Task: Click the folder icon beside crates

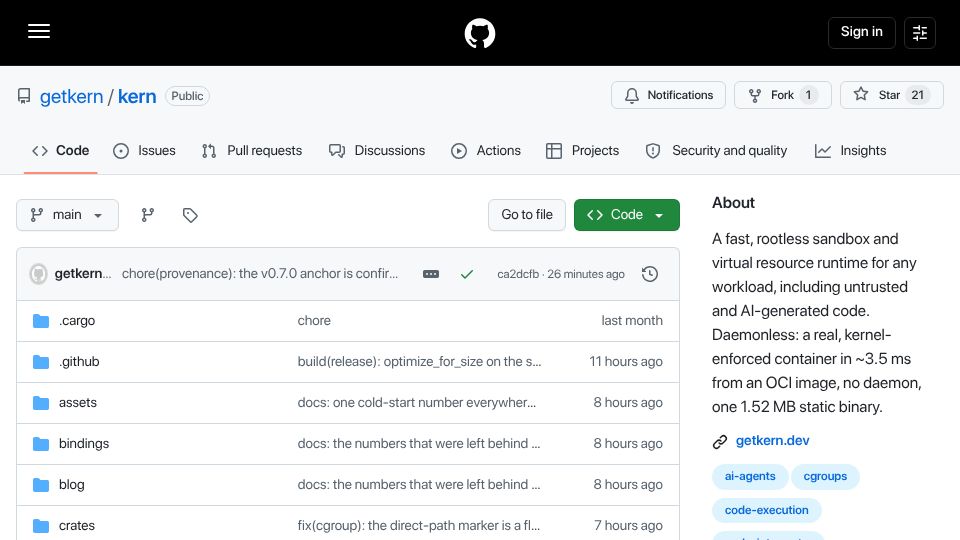Action: point(41,526)
